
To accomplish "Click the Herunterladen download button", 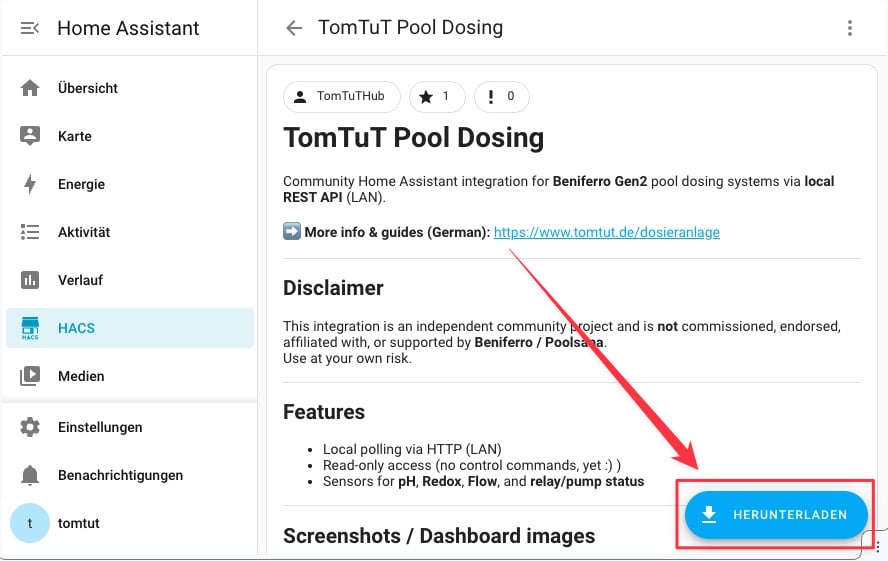I will point(776,515).
